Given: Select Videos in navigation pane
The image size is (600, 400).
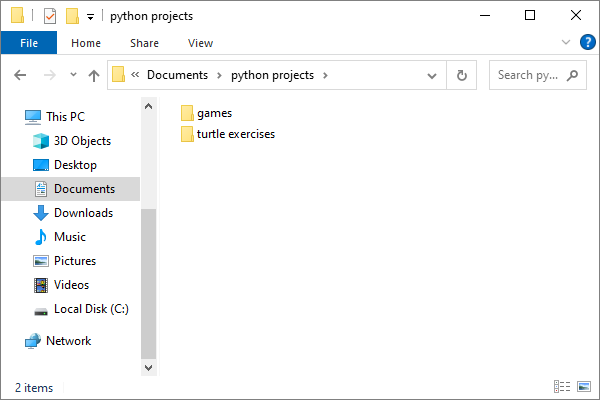Looking at the screenshot, I should 71,285.
